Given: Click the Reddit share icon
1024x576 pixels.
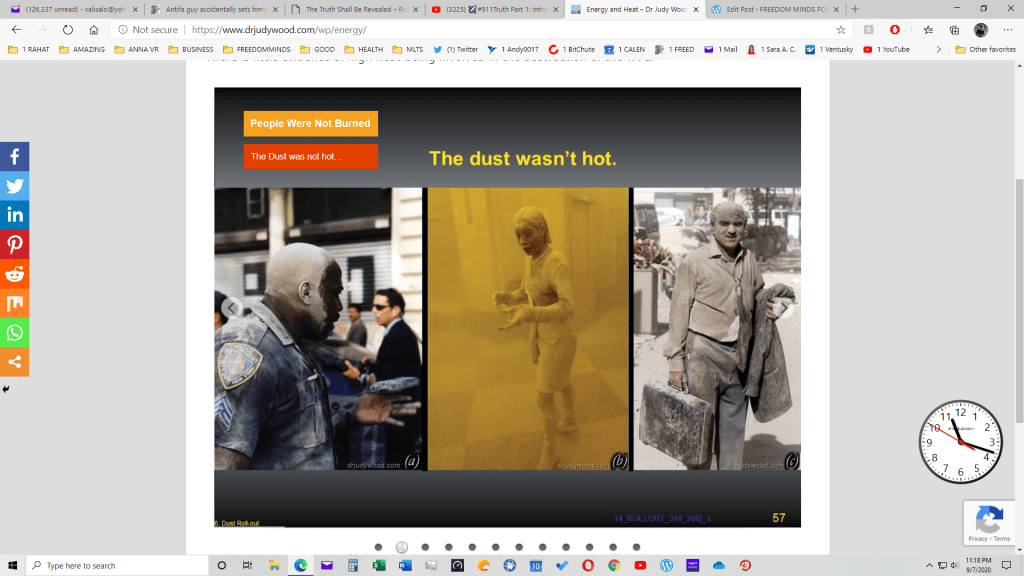Looking at the screenshot, I should [15, 274].
